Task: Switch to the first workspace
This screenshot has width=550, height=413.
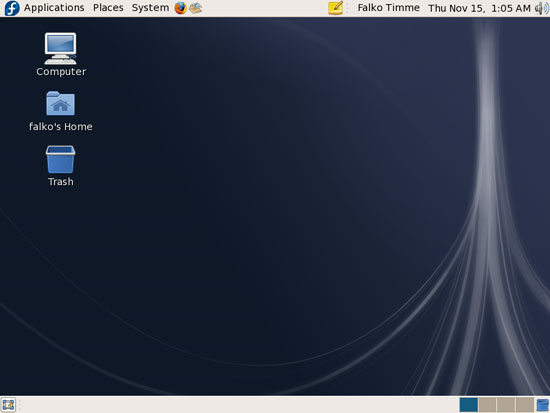Action: point(469,405)
